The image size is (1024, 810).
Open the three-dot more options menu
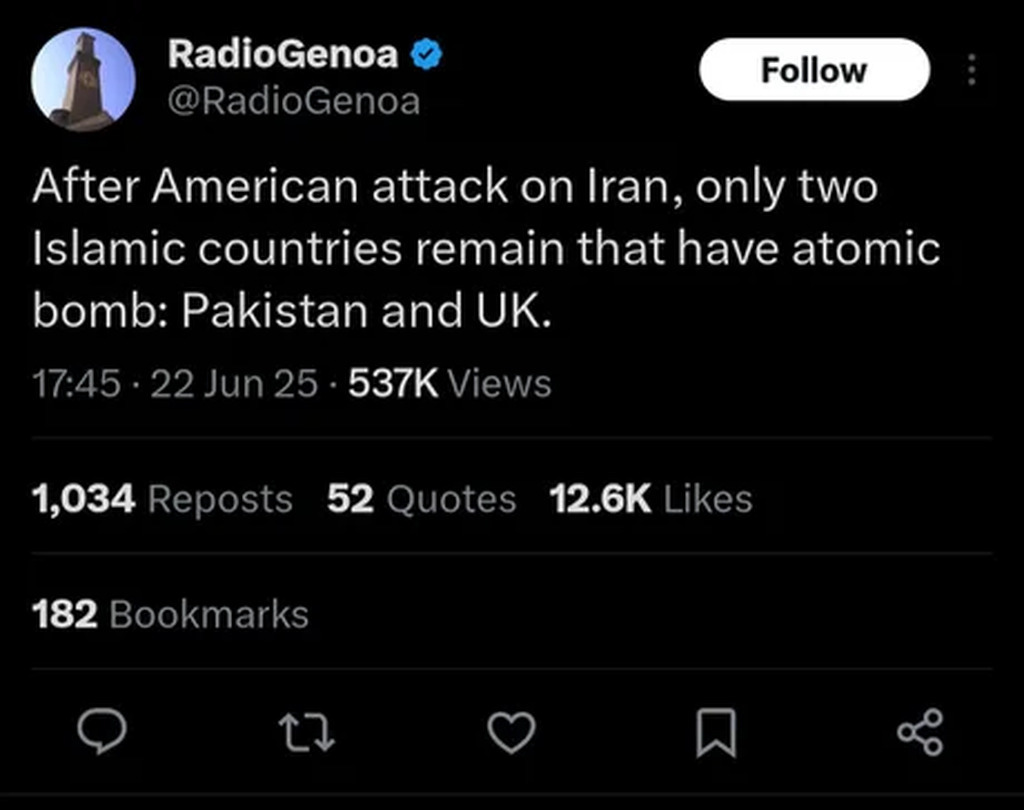[972, 69]
